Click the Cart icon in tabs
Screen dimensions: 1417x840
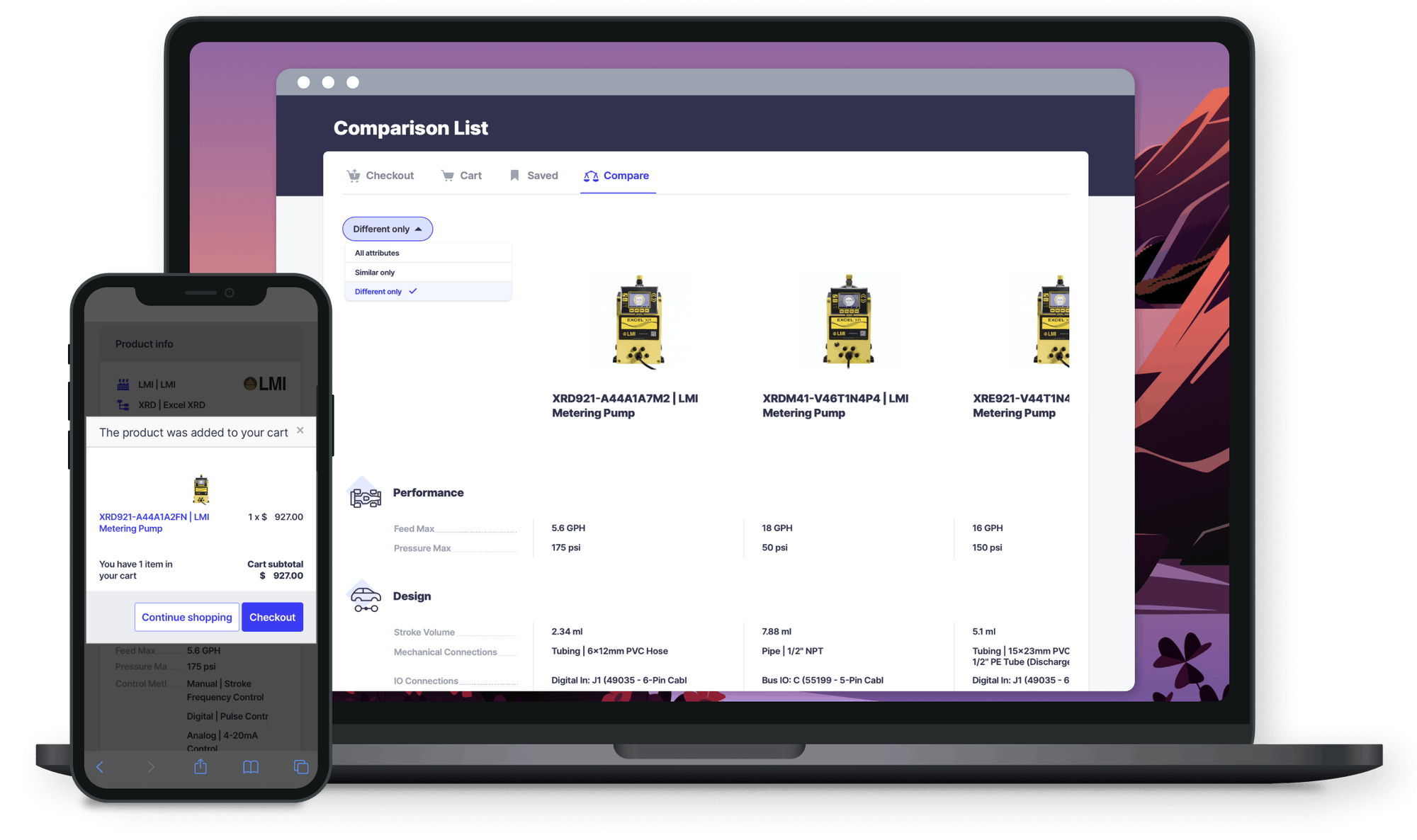448,176
